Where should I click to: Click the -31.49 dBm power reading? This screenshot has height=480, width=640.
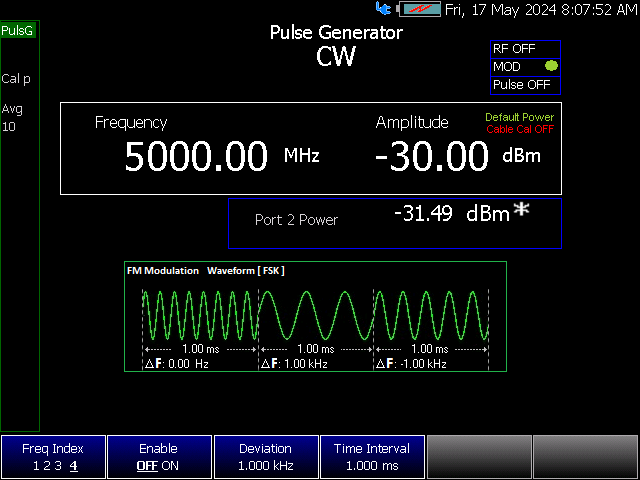[x=452, y=213]
